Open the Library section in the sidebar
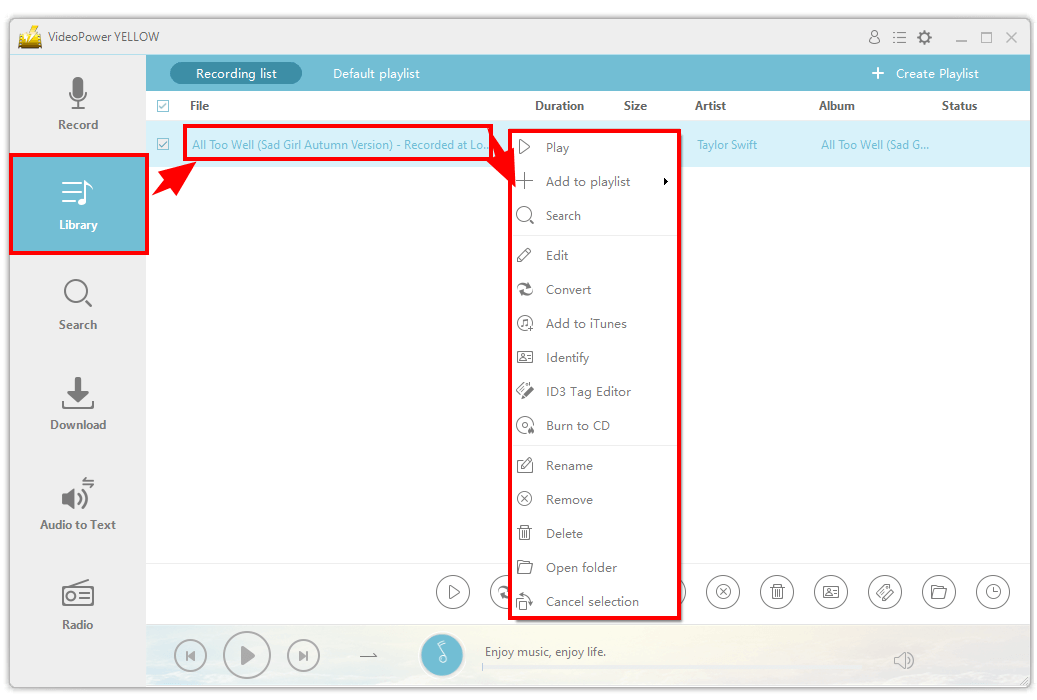Viewport: 1037px width, 700px height. pyautogui.click(x=78, y=204)
